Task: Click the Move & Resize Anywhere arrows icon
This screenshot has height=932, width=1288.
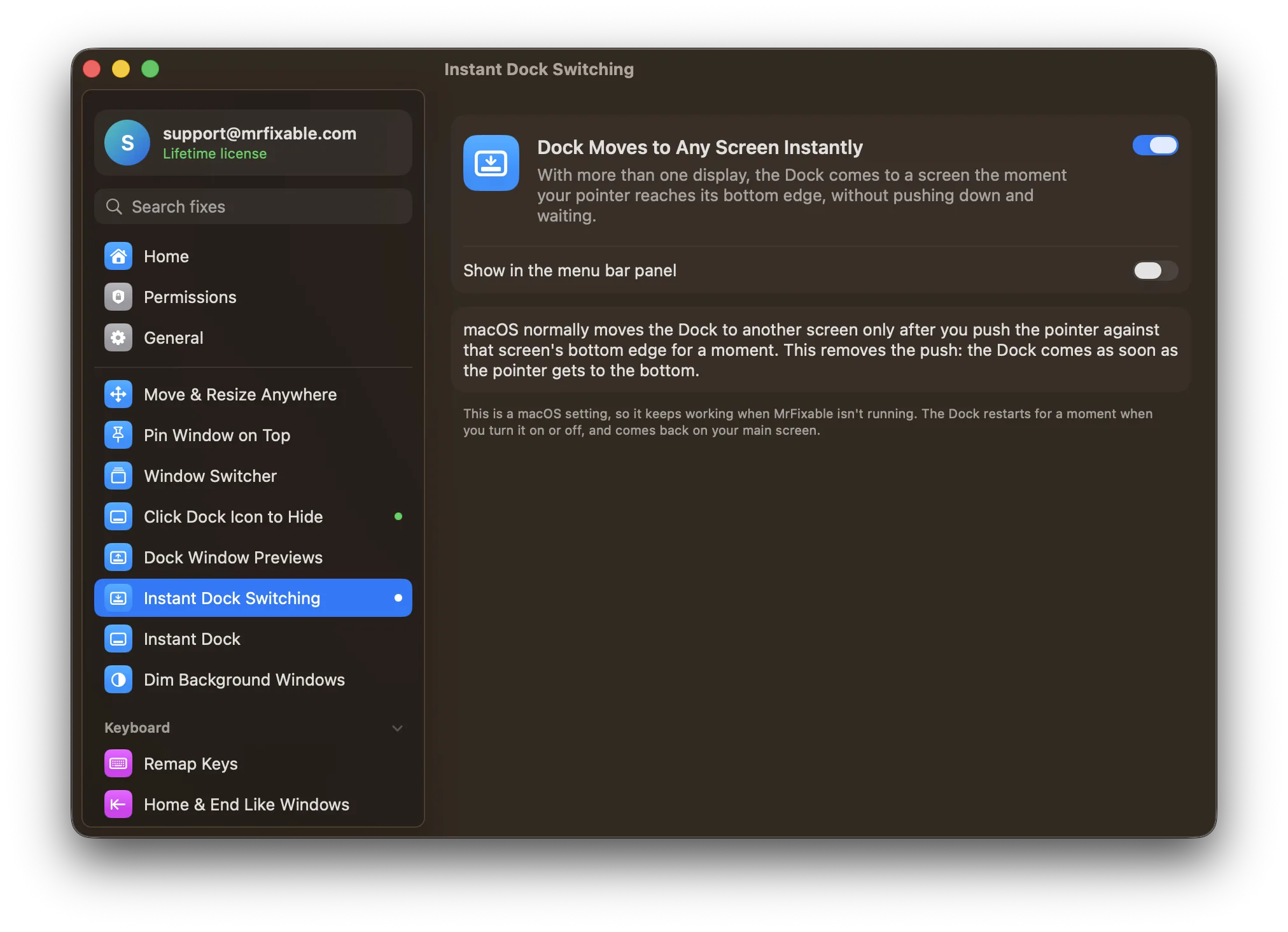Action: point(118,395)
